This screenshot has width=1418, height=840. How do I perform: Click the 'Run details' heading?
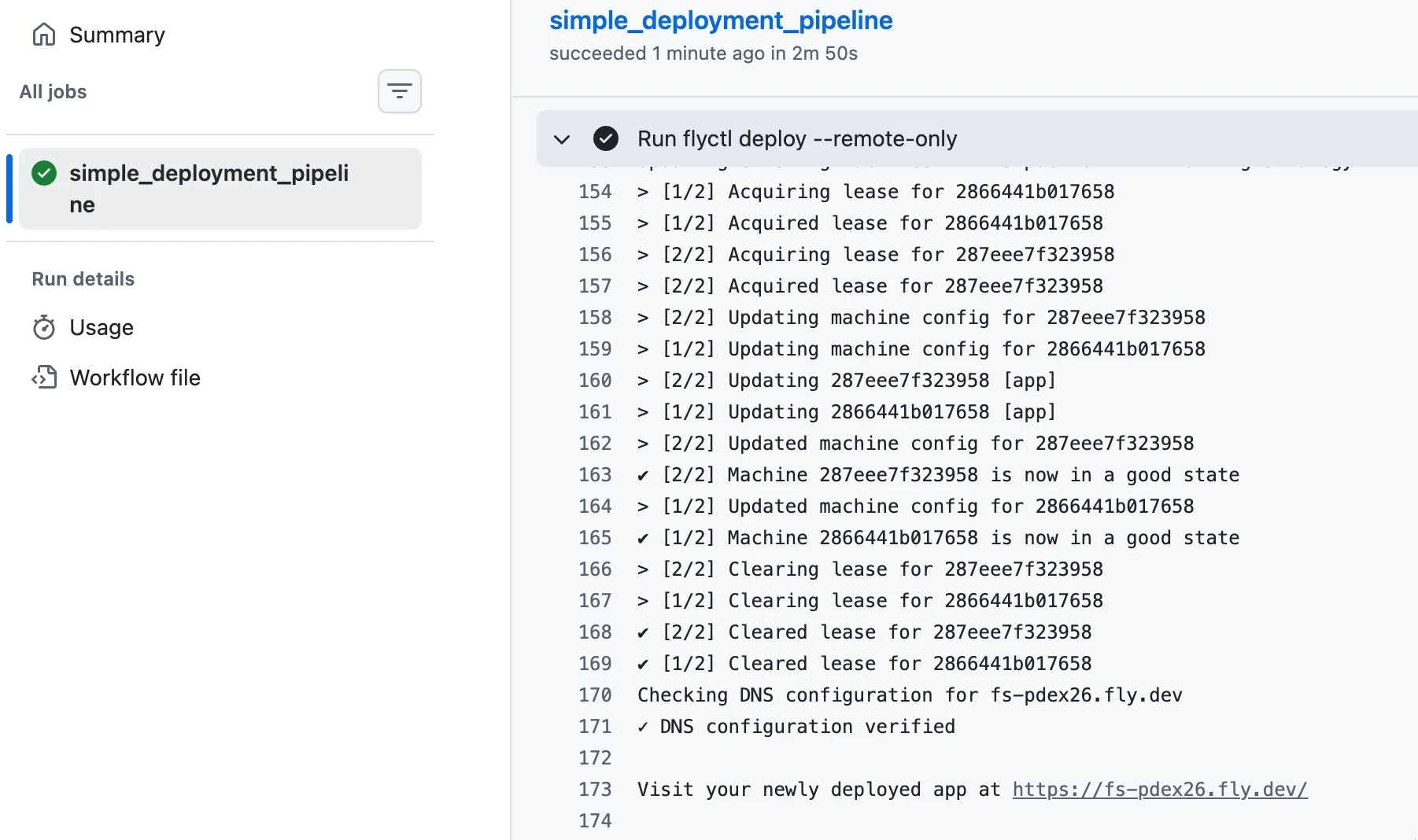(83, 279)
